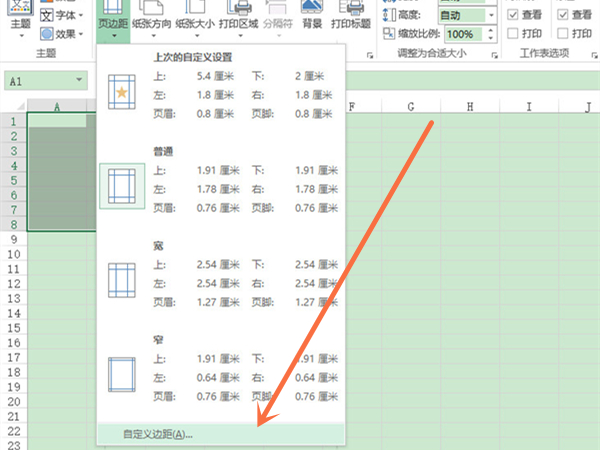Expand the Name Box dropdown showing A1
This screenshot has height=450, width=600.
click(79, 79)
